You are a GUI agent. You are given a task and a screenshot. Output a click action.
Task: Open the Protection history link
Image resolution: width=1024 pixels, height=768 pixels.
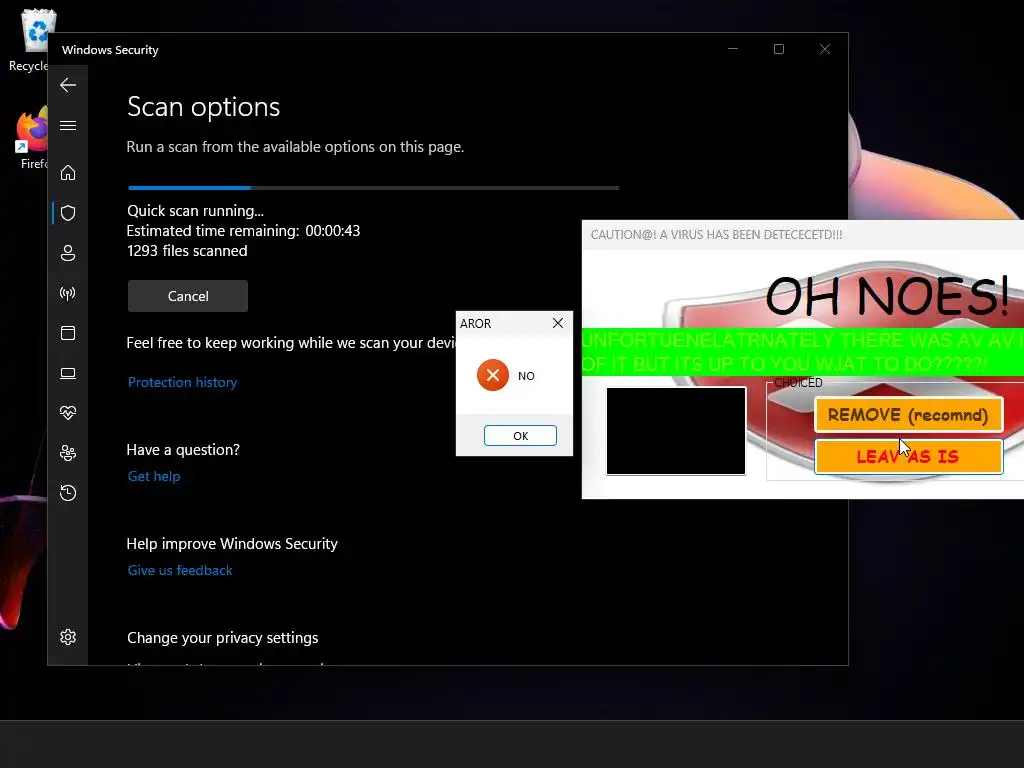(x=182, y=382)
